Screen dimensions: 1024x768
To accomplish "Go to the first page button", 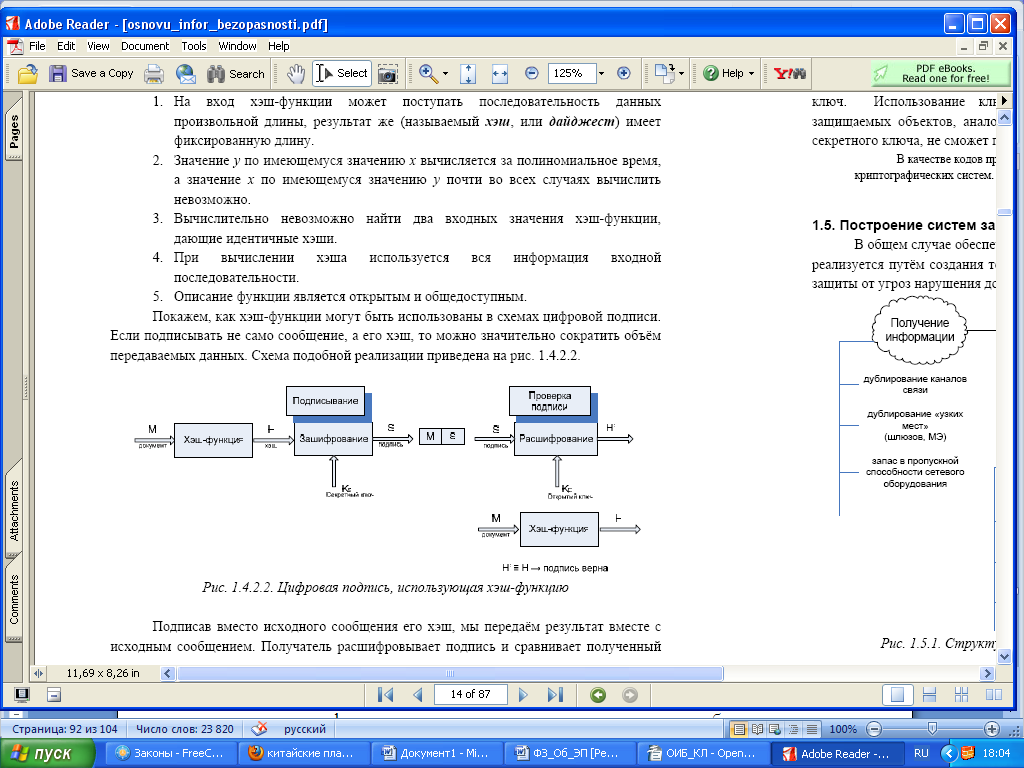I will pos(385,694).
